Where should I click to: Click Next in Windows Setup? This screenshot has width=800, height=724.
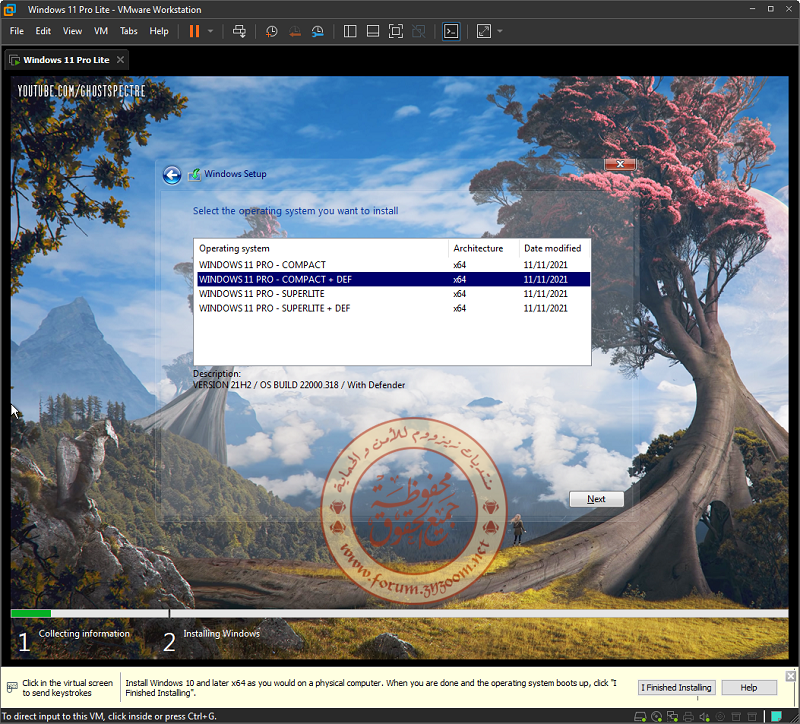tap(596, 499)
